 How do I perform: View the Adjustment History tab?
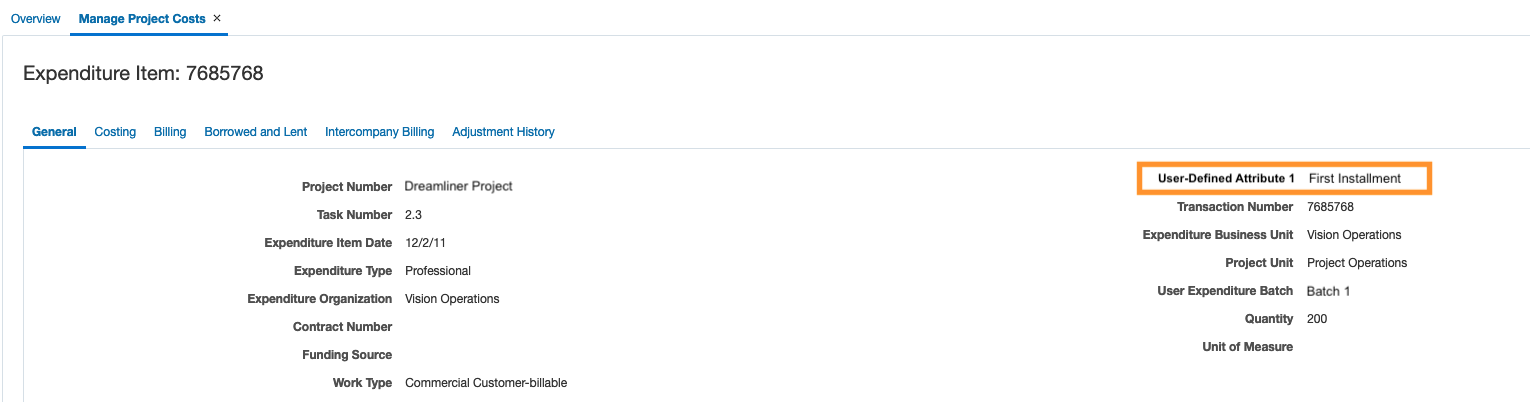(503, 132)
